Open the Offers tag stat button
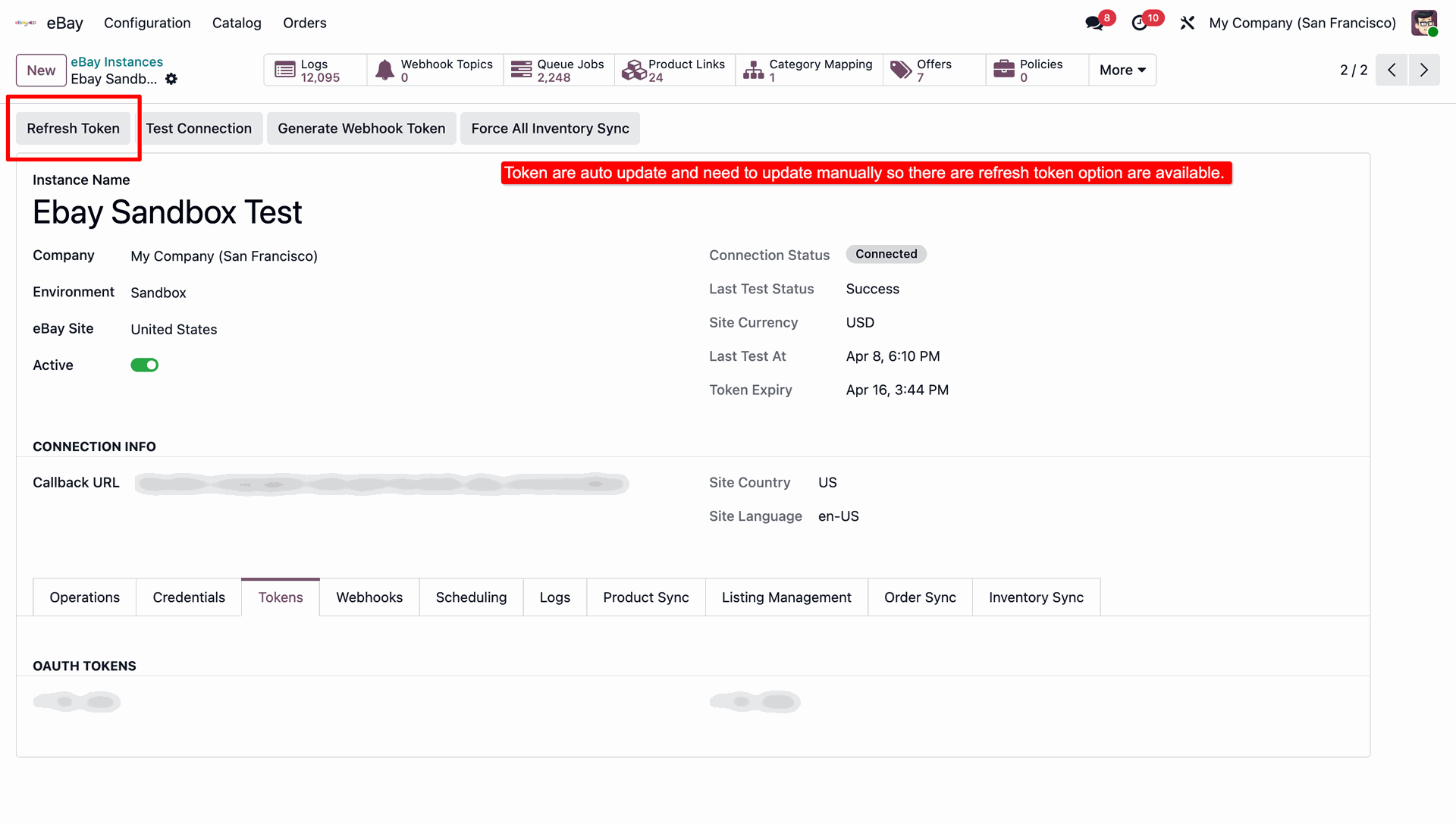Screen dimensions: 1456x824 tap(934, 70)
